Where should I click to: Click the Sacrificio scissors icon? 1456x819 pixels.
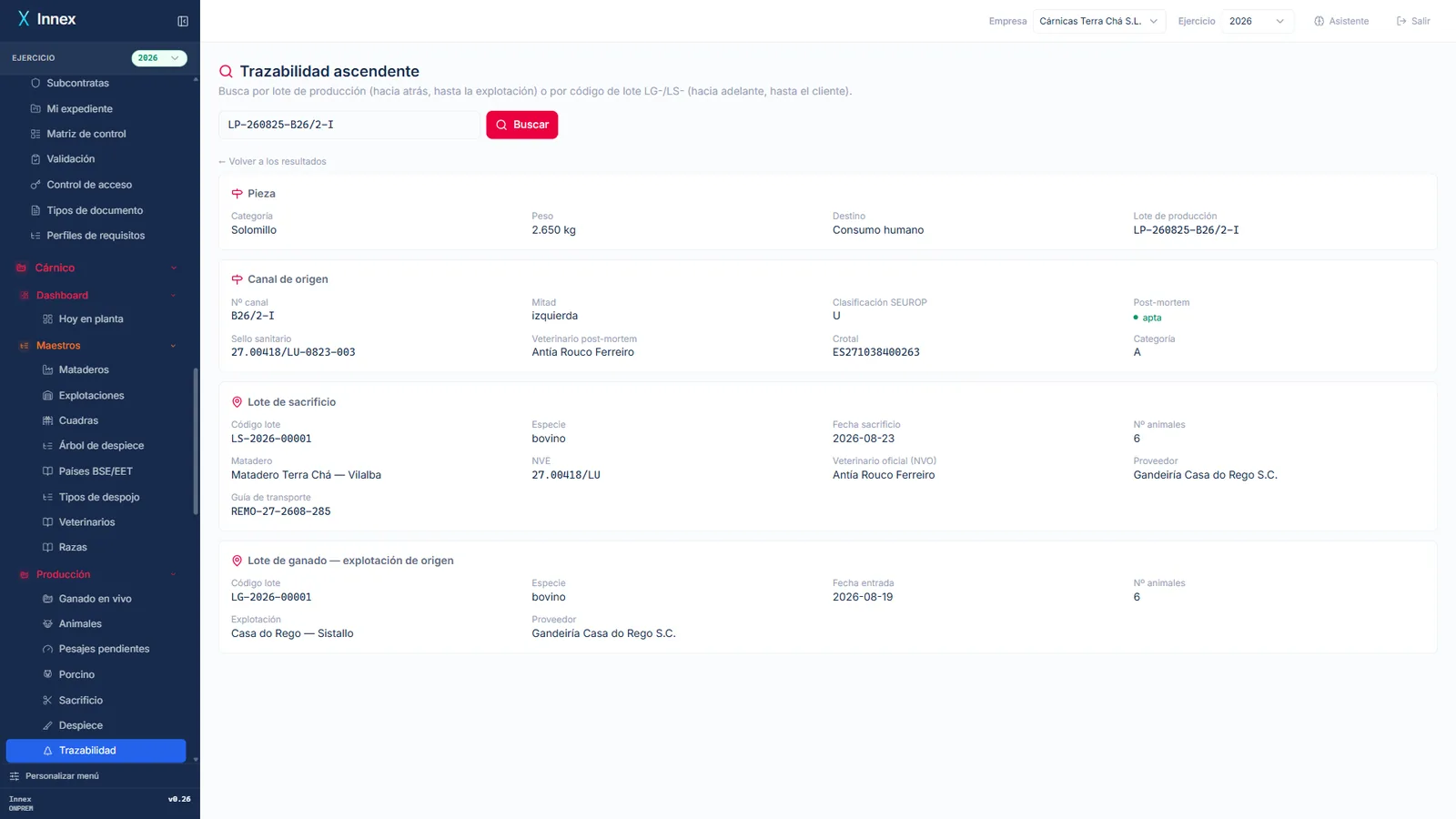pos(47,700)
